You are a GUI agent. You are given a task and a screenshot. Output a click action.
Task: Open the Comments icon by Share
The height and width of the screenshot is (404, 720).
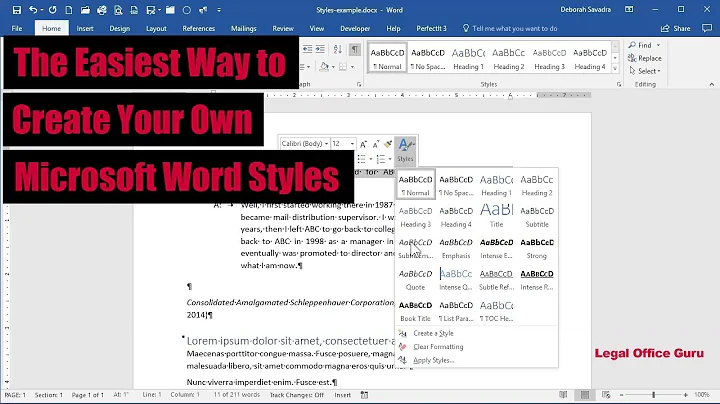coord(707,28)
